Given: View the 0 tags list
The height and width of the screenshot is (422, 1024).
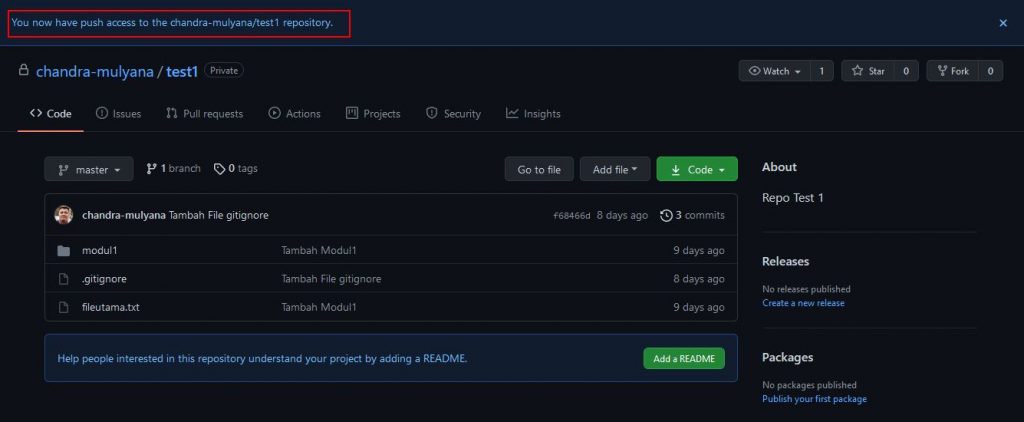Looking at the screenshot, I should pos(236,169).
